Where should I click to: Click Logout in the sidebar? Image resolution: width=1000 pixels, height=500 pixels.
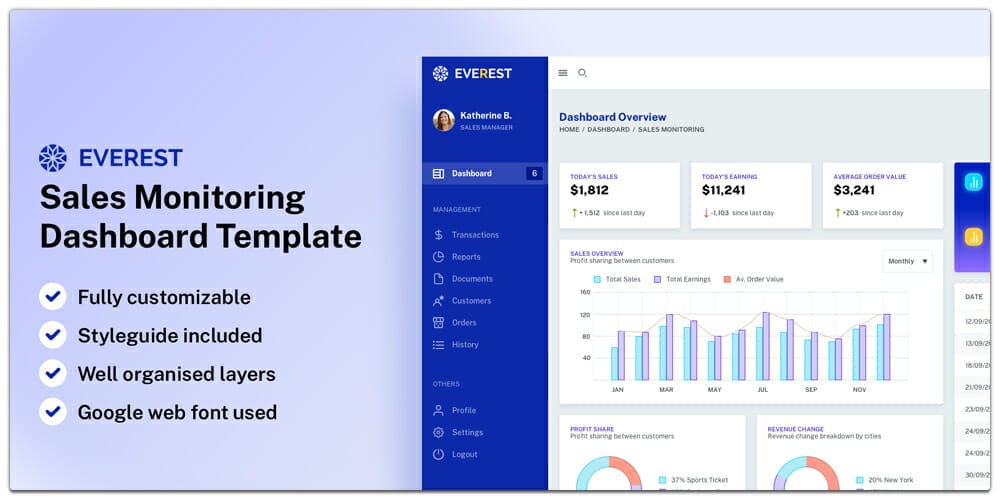tap(465, 454)
